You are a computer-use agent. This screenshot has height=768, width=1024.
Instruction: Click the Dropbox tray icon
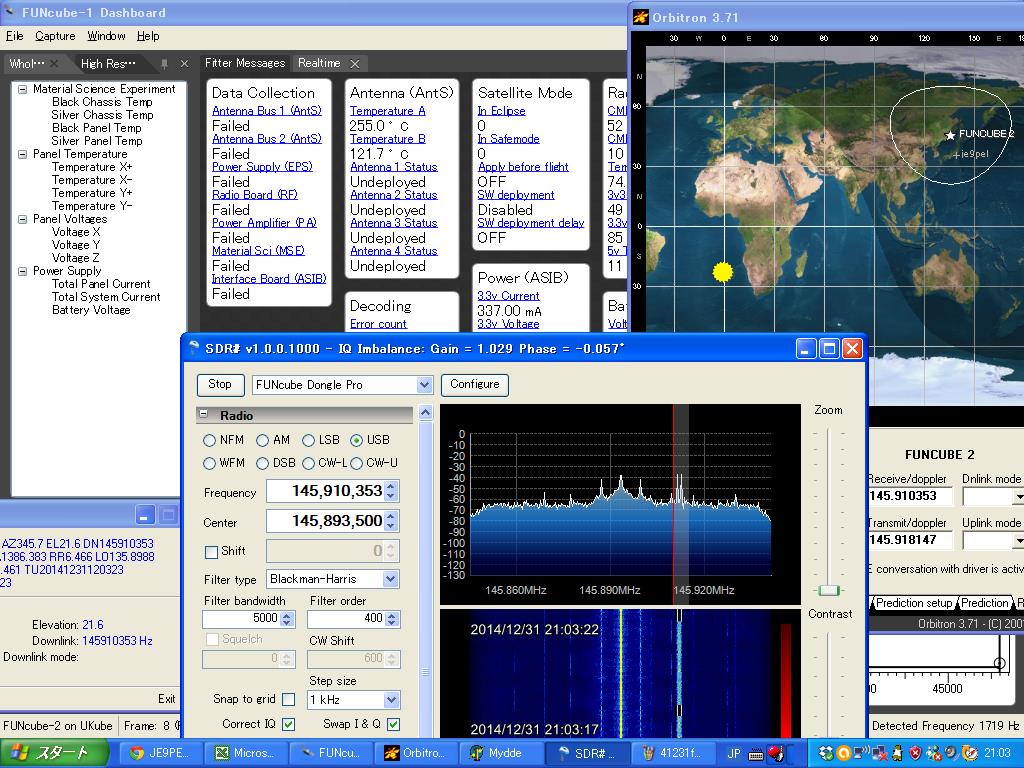826,754
